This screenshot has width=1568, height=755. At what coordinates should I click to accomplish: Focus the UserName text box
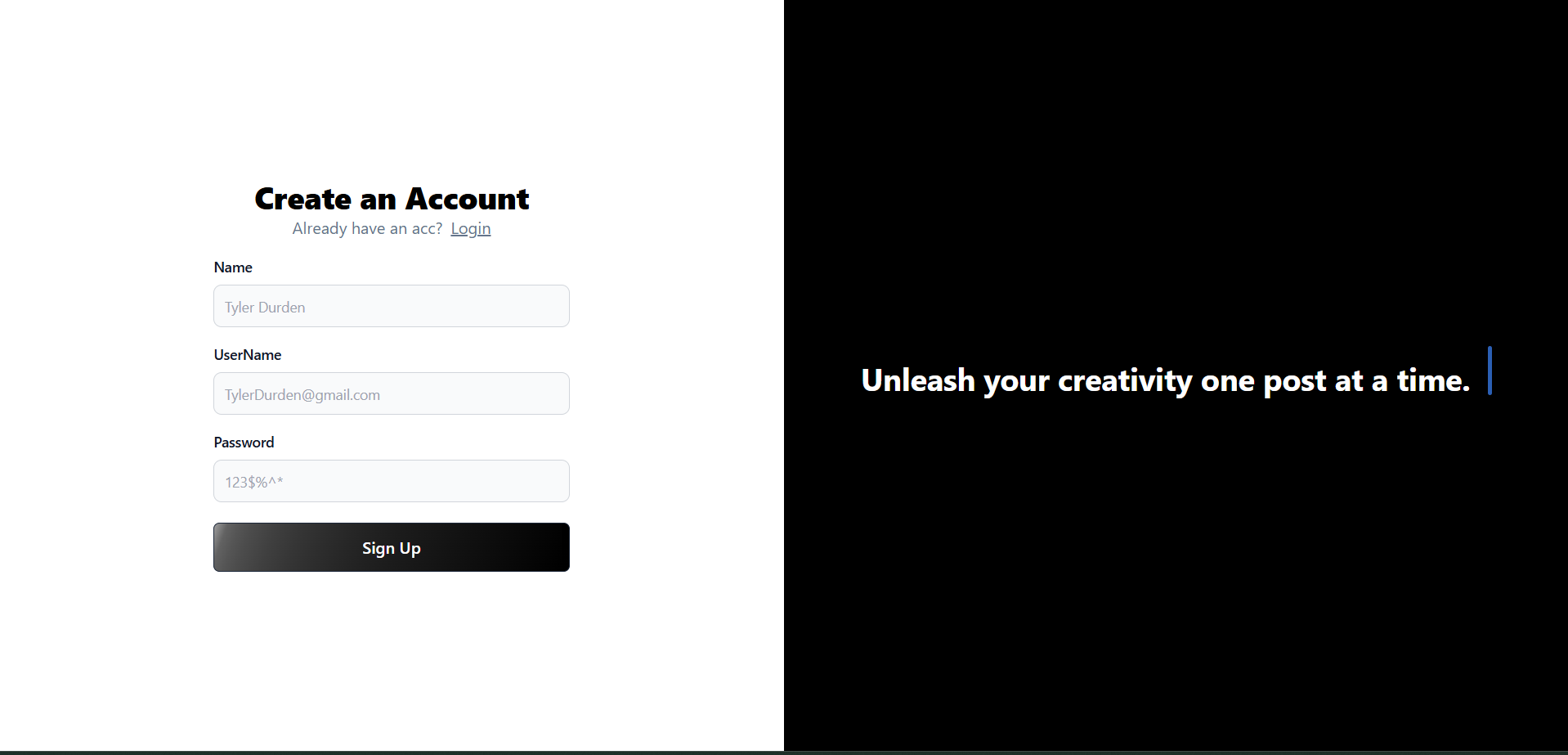coord(392,393)
